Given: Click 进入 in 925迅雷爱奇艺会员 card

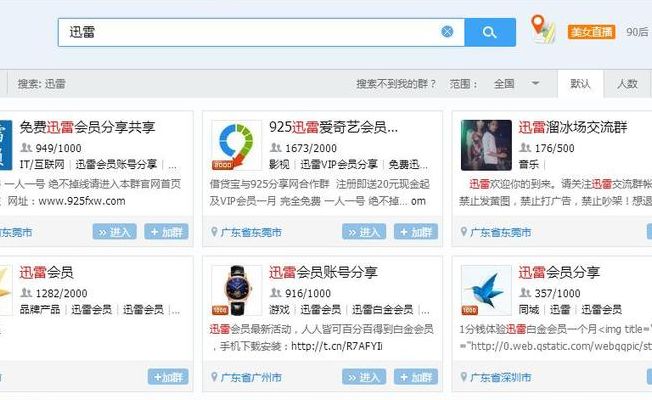Looking at the screenshot, I should click(x=364, y=232).
